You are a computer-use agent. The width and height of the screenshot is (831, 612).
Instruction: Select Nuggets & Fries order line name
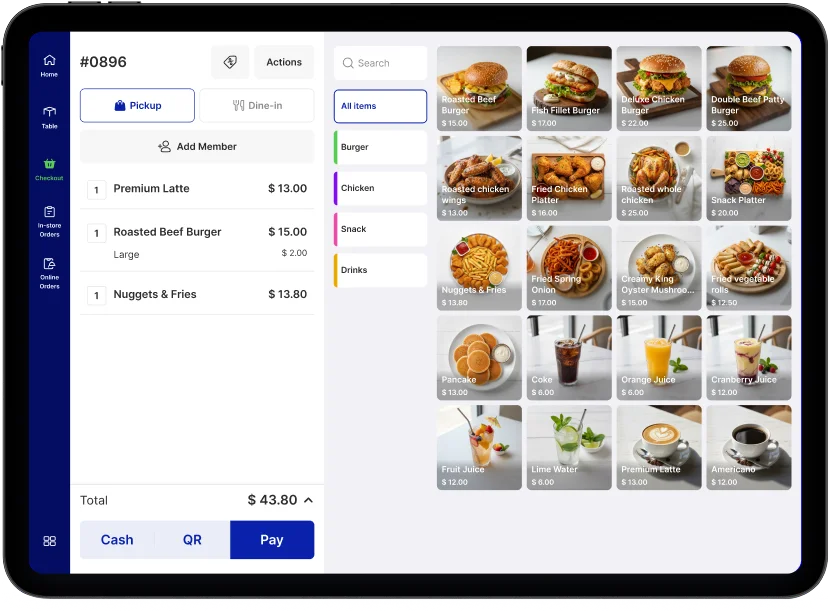[155, 294]
